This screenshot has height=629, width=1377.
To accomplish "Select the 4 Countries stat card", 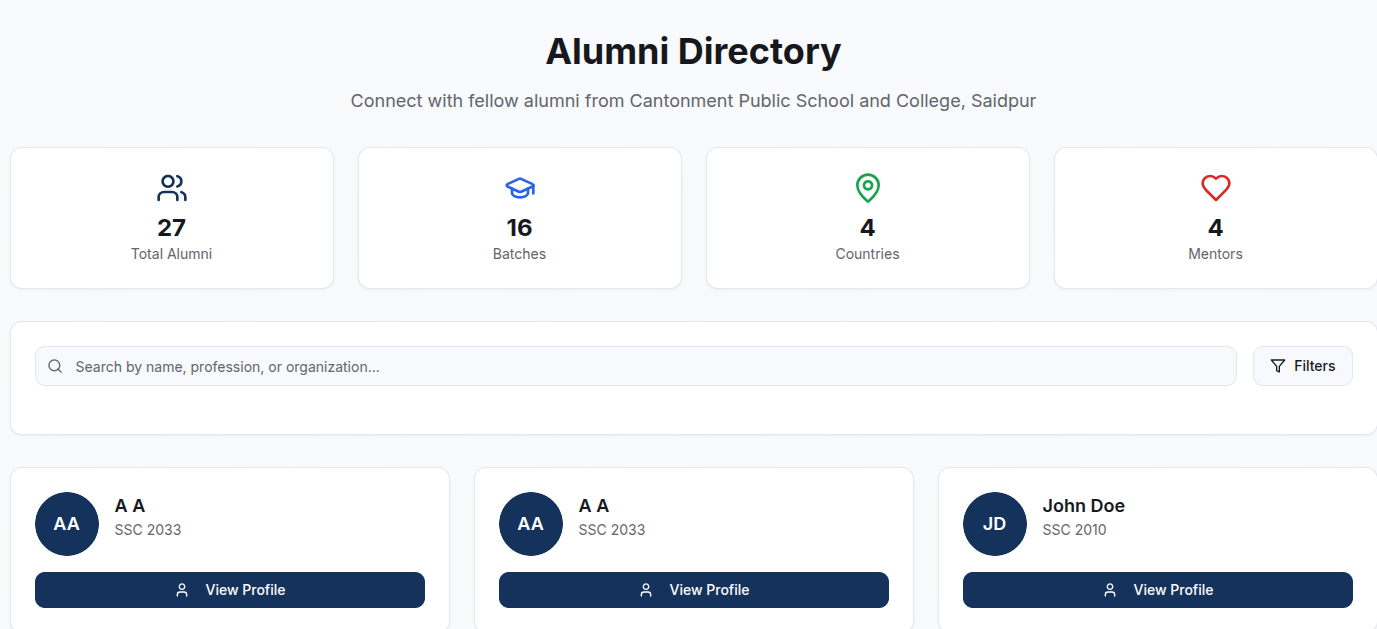I will [868, 218].
